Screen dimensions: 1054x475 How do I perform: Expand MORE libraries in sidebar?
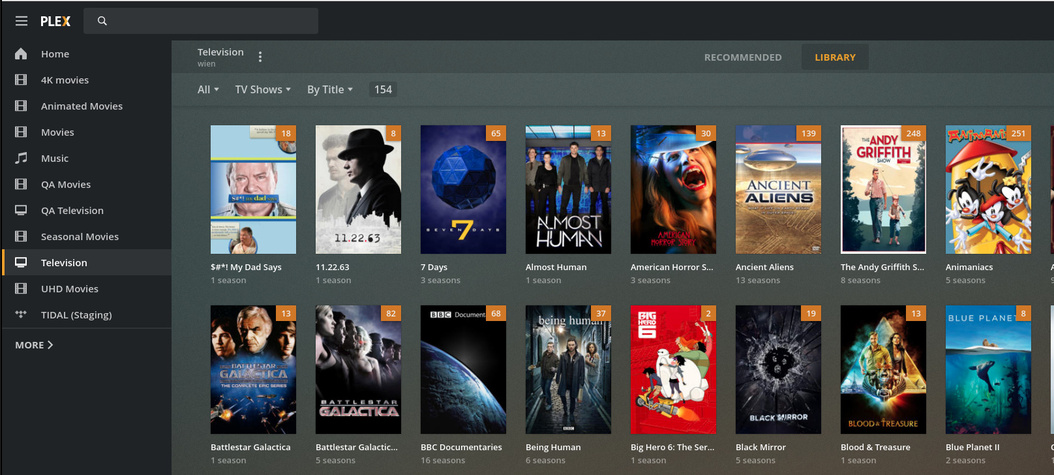pos(34,345)
